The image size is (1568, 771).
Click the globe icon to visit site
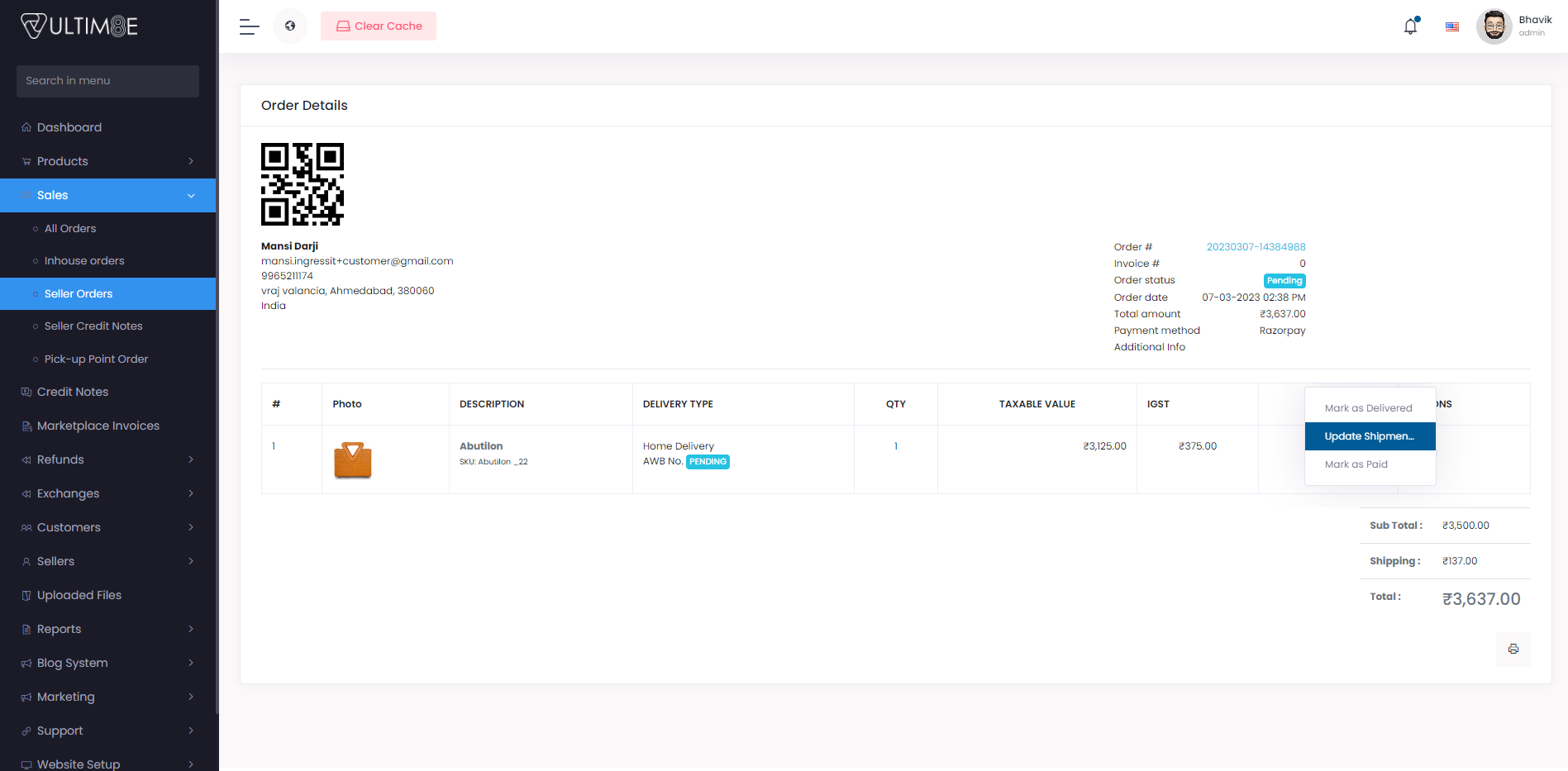(x=290, y=26)
